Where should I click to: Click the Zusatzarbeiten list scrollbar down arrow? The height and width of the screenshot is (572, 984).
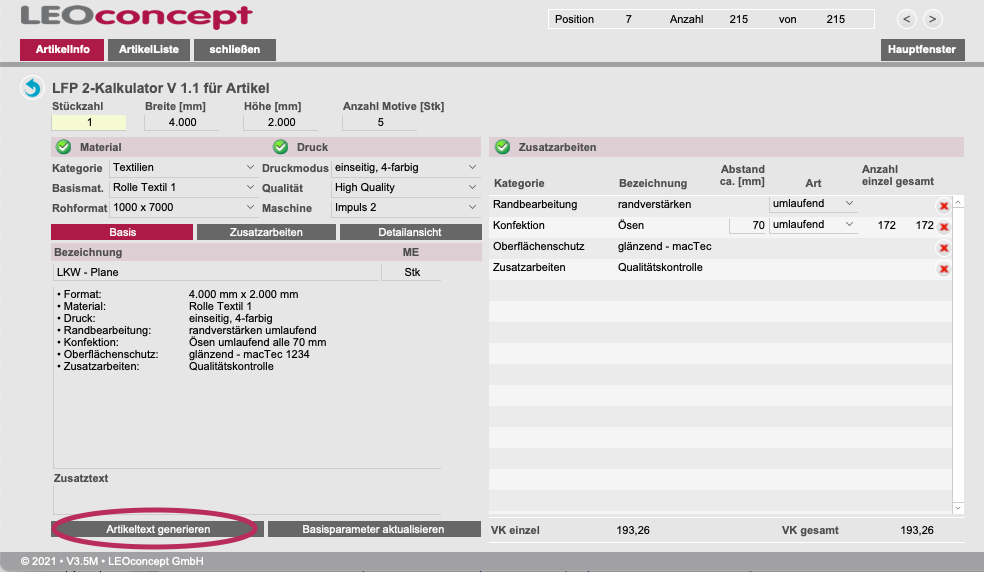(958, 509)
